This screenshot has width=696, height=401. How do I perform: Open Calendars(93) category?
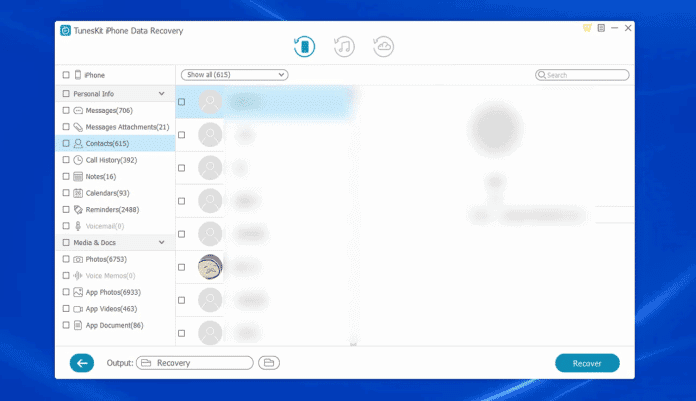point(107,193)
